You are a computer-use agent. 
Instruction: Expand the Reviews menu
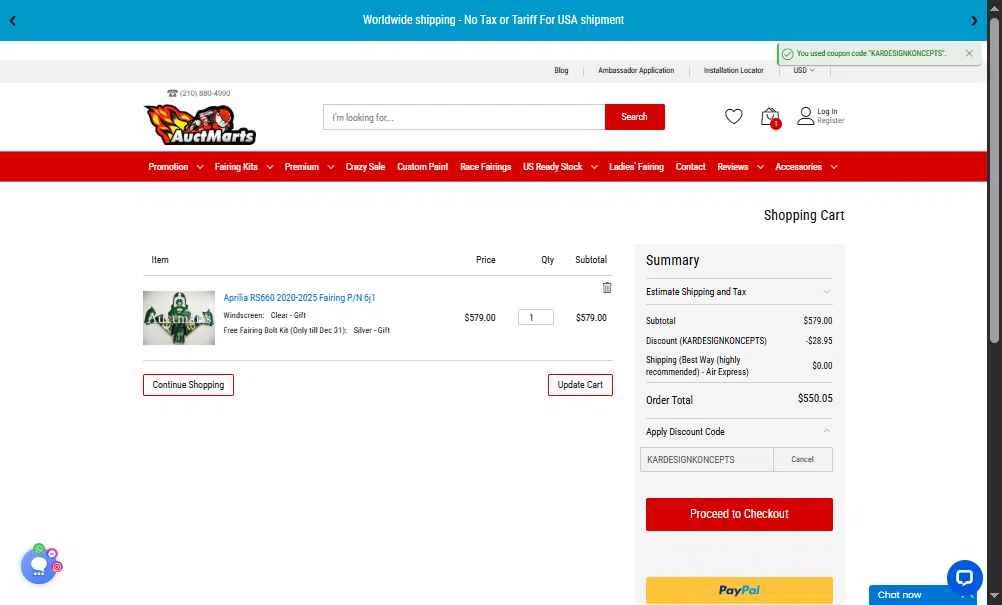click(740, 167)
